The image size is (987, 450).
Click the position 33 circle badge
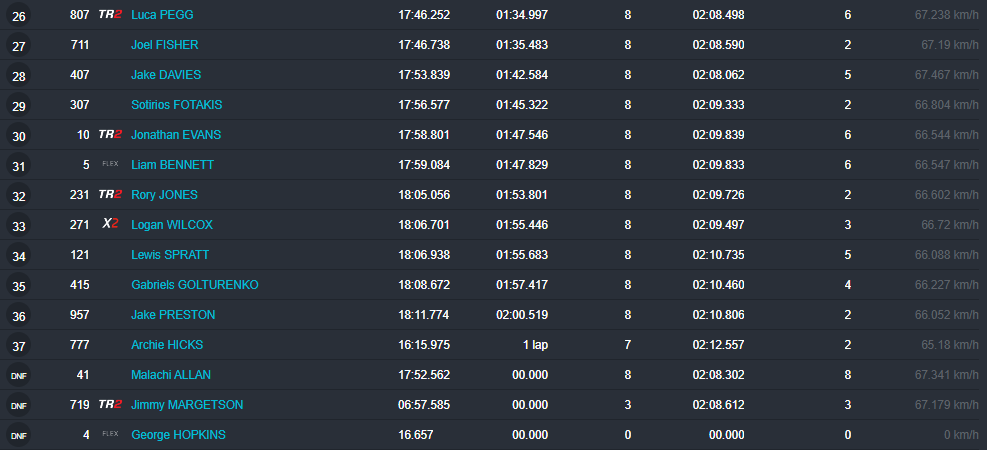click(19, 226)
